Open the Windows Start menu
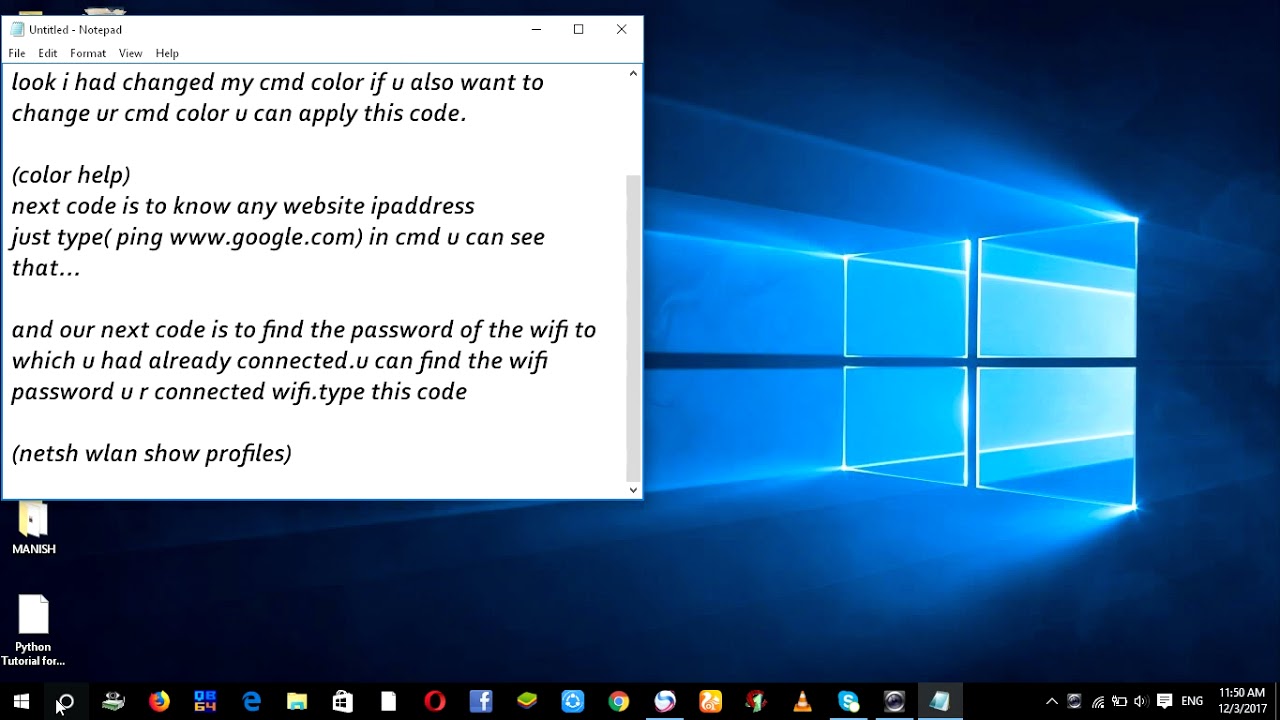Screen dimensions: 1280x720 21,701
